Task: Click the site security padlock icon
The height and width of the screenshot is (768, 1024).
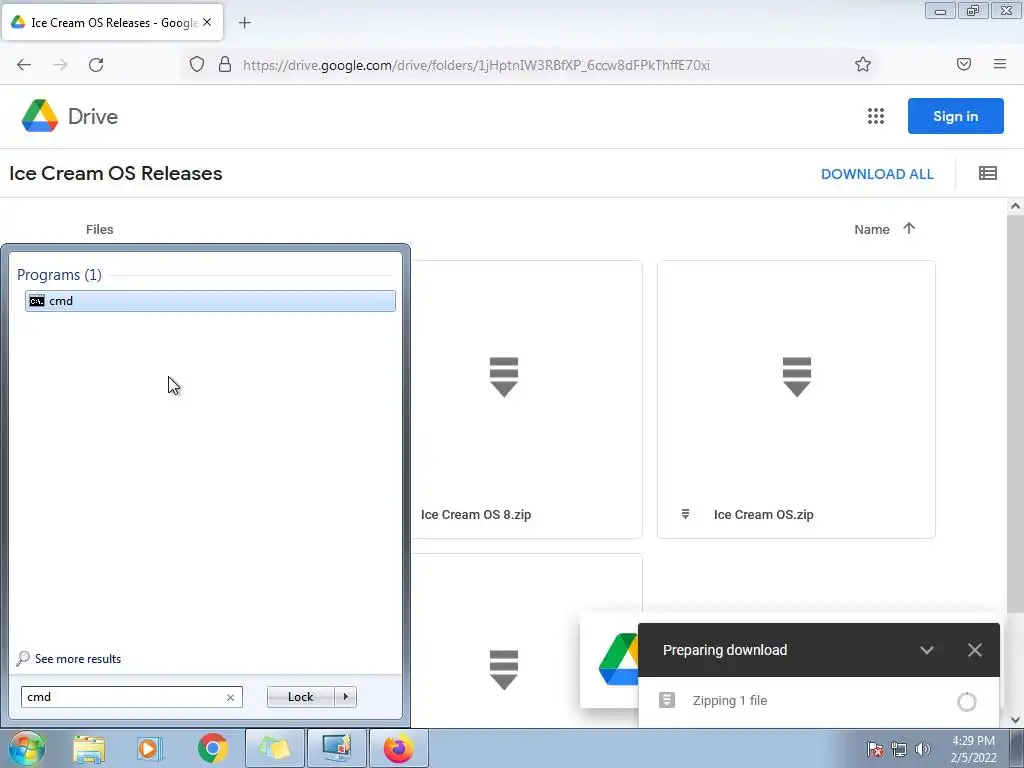Action: 225,64
